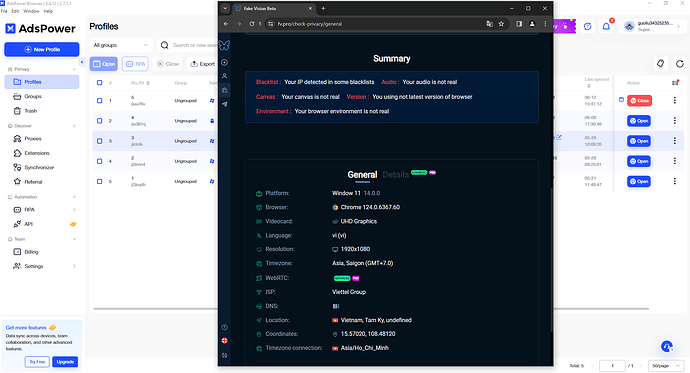This screenshot has height=373, width=690.
Task: Click the refresh icon in AdsPower Profiles
Action: tap(680, 64)
